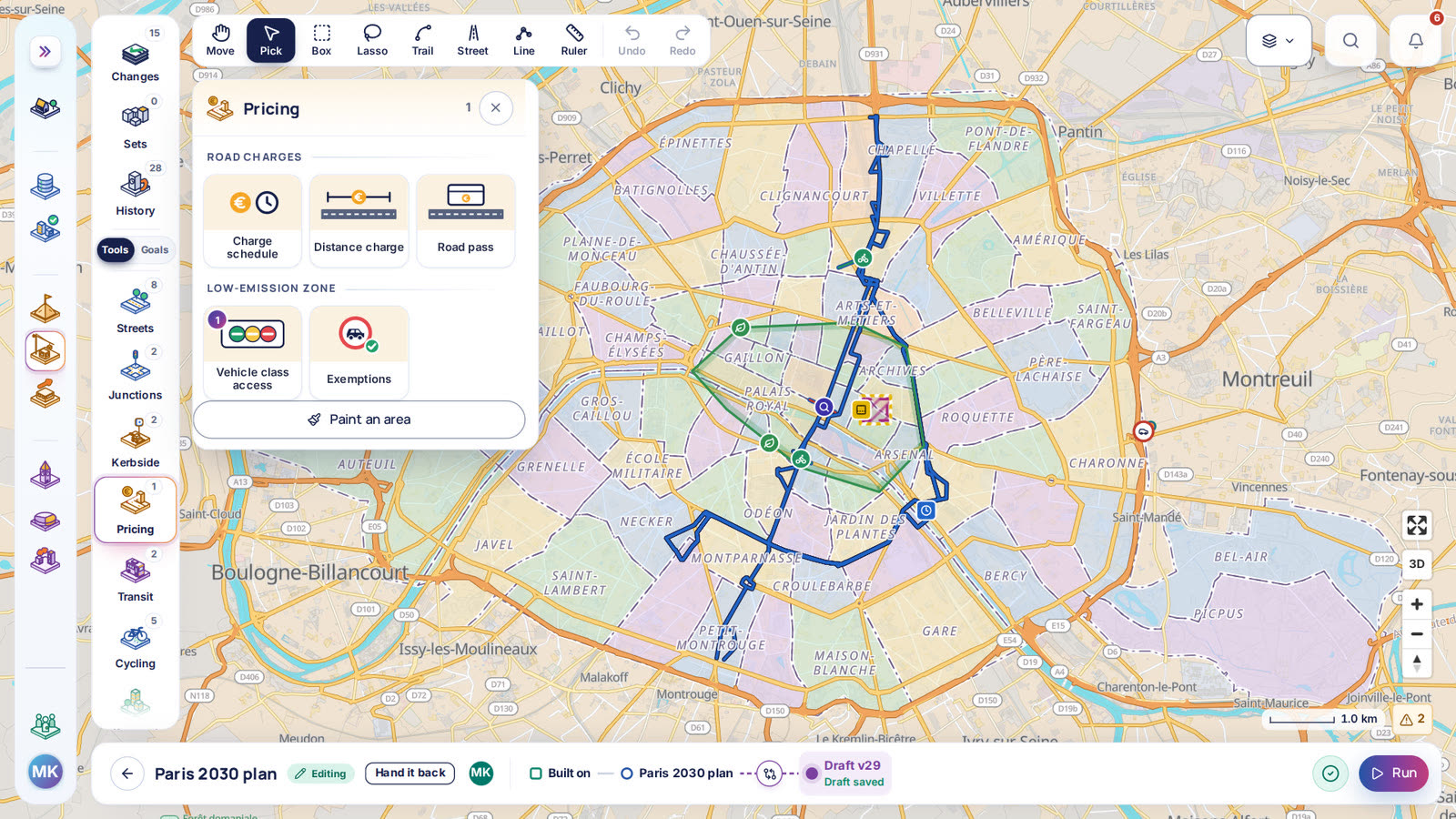
Task: Open the Changes panel
Action: point(136,56)
